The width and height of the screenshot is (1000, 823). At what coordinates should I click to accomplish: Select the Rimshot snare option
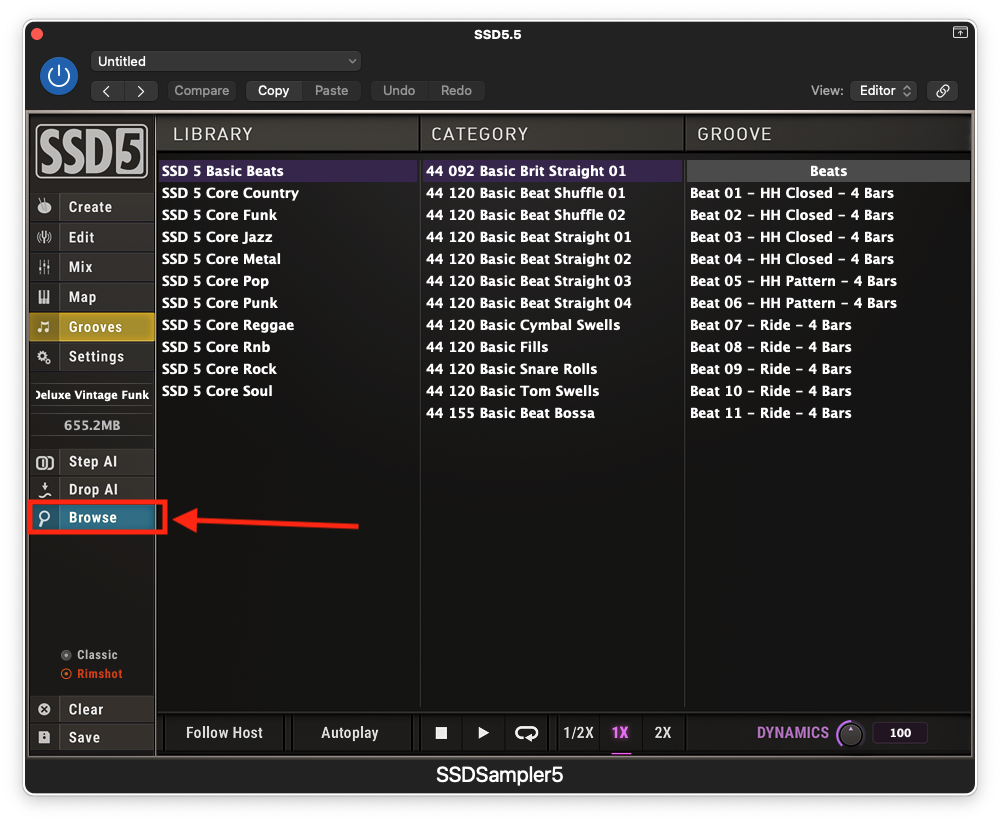(x=92, y=674)
